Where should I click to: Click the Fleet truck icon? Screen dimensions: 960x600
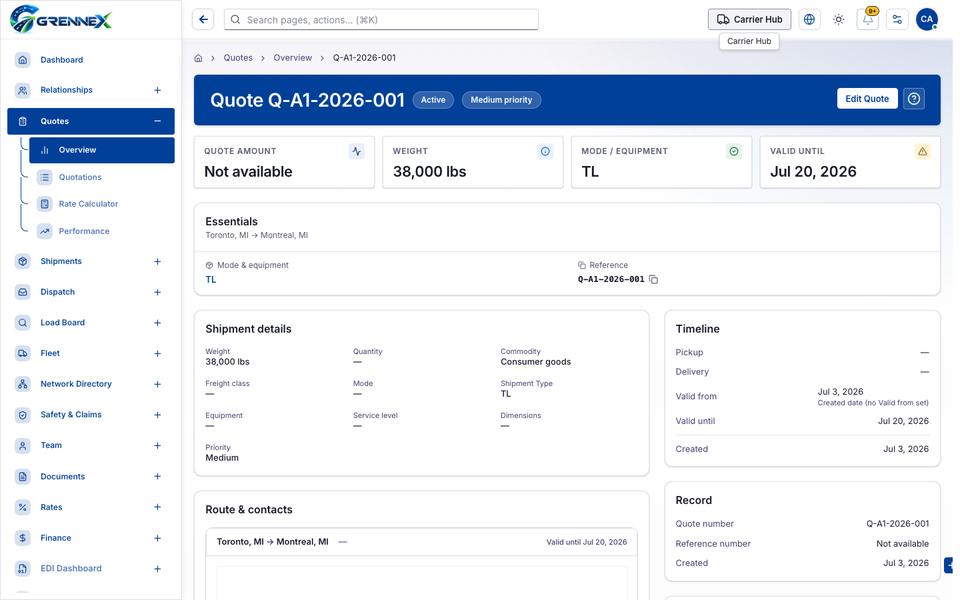point(23,353)
